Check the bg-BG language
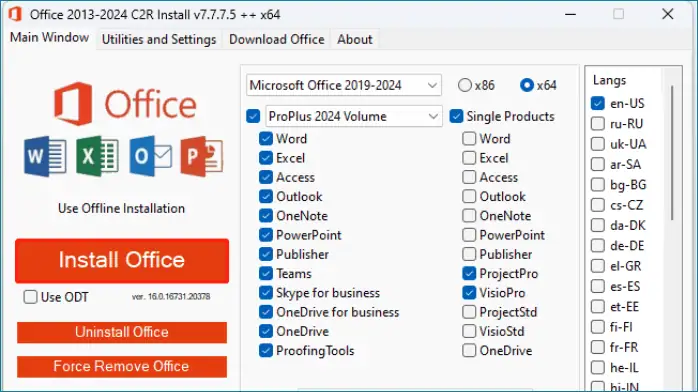The width and height of the screenshot is (698, 392). point(597,185)
